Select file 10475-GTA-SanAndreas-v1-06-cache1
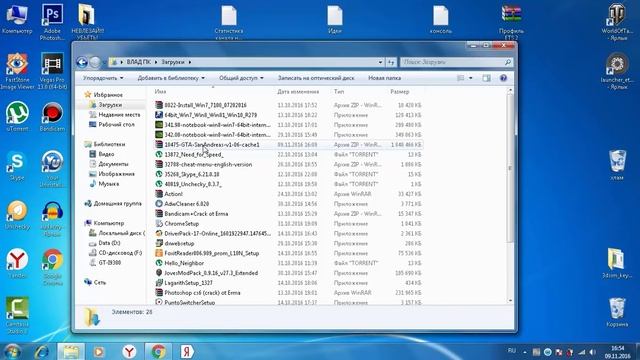The width and height of the screenshot is (640, 360). point(212,144)
